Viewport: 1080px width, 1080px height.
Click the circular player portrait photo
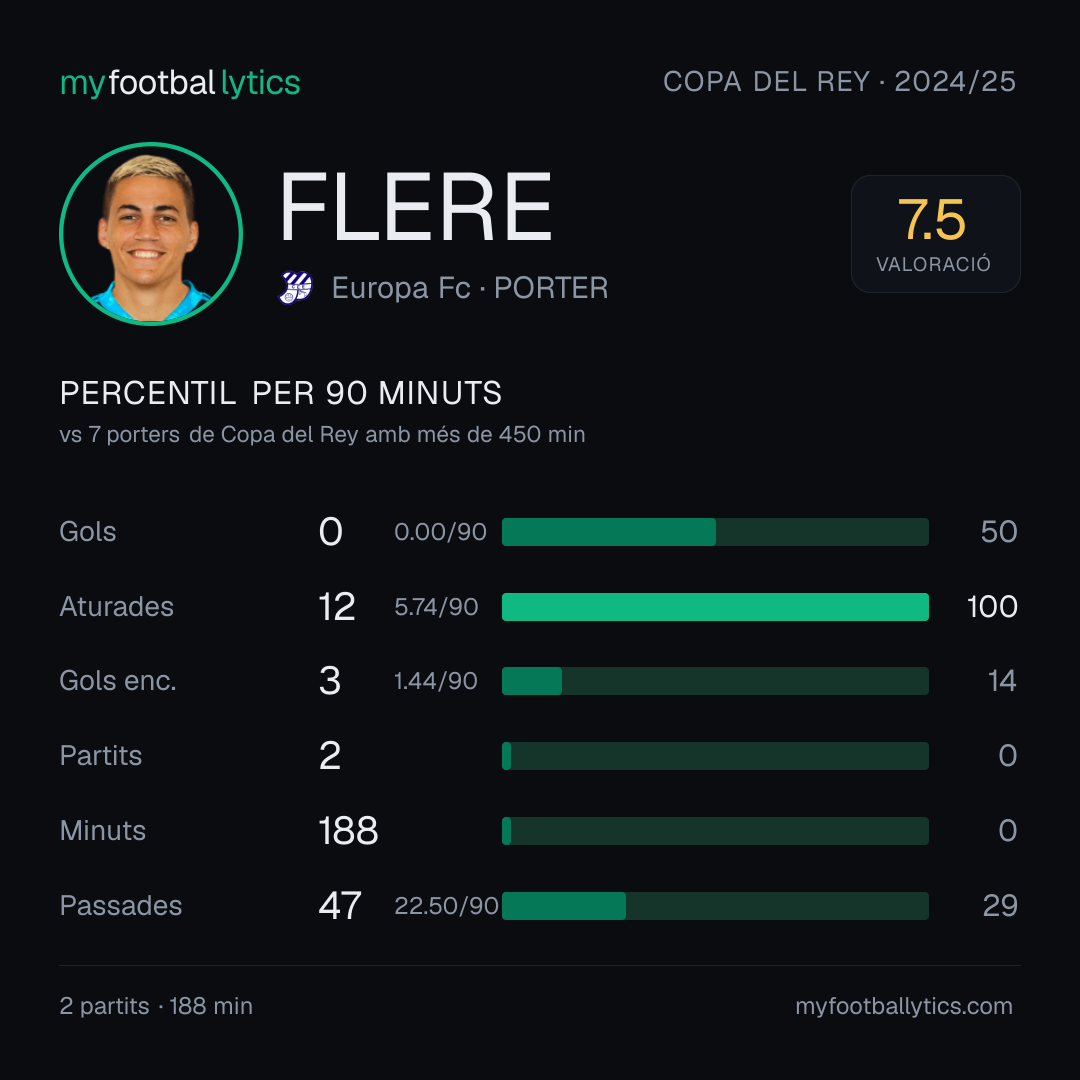click(151, 234)
